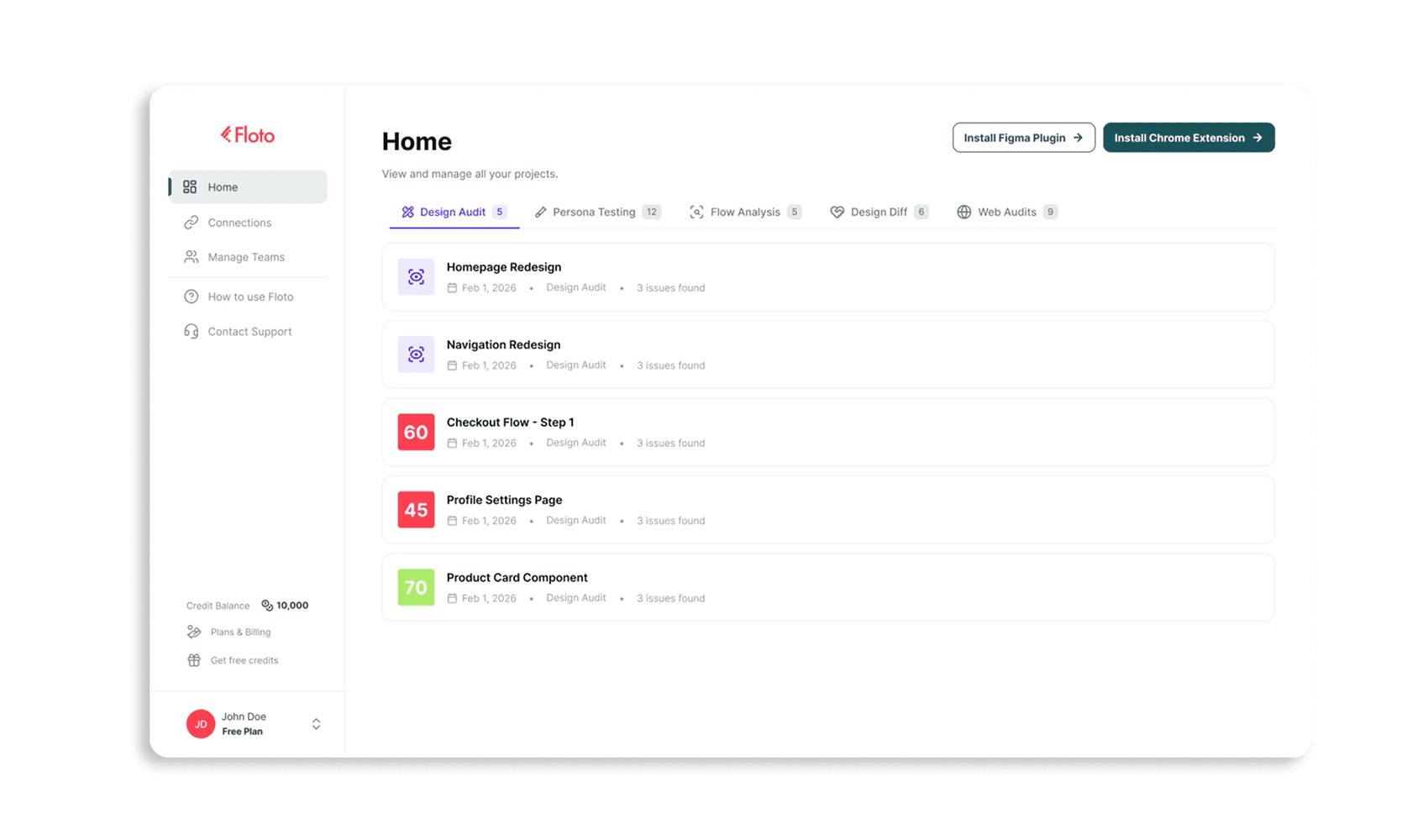This screenshot has width=1428, height=840.
Task: Click the Plans & Billing icon
Action: click(x=194, y=632)
